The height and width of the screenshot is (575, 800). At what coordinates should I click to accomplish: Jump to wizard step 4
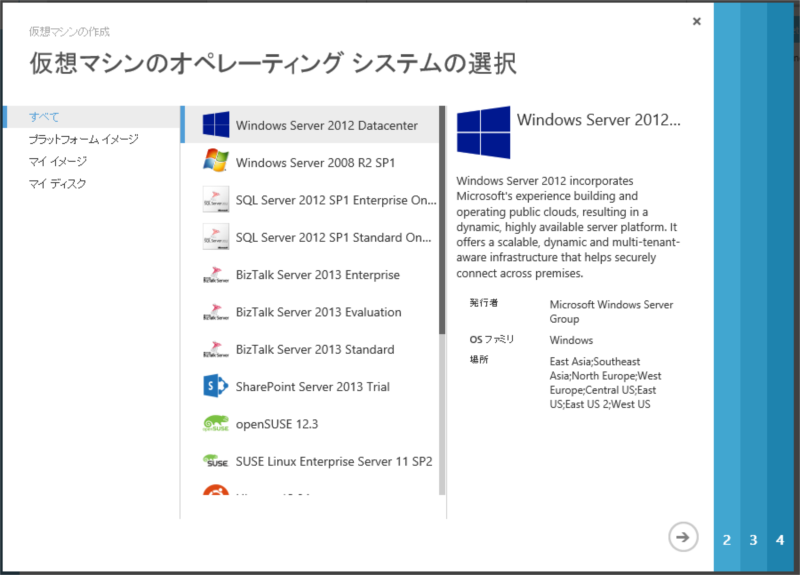(x=780, y=540)
